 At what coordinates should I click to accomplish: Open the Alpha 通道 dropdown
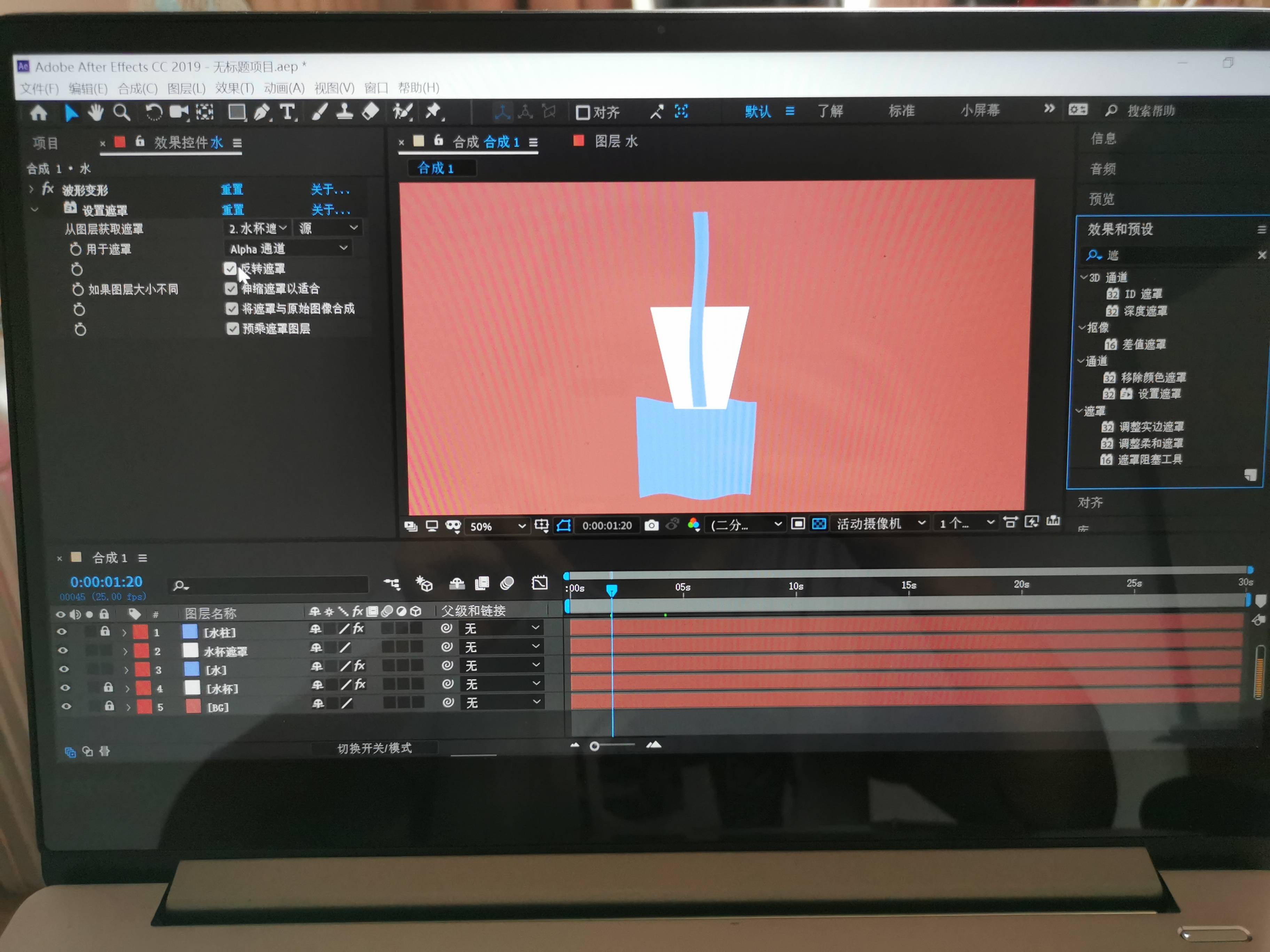coord(288,248)
